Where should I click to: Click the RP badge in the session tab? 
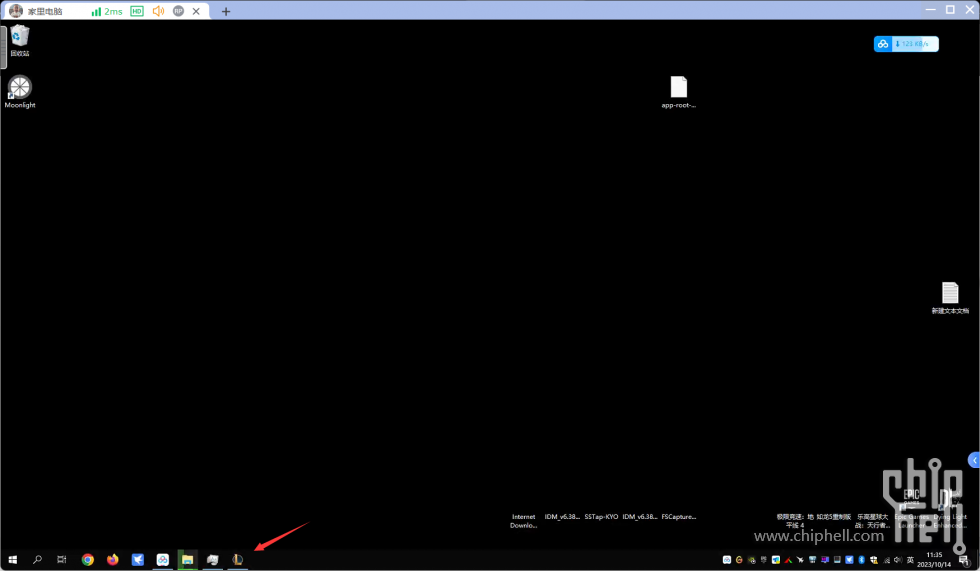[x=178, y=11]
